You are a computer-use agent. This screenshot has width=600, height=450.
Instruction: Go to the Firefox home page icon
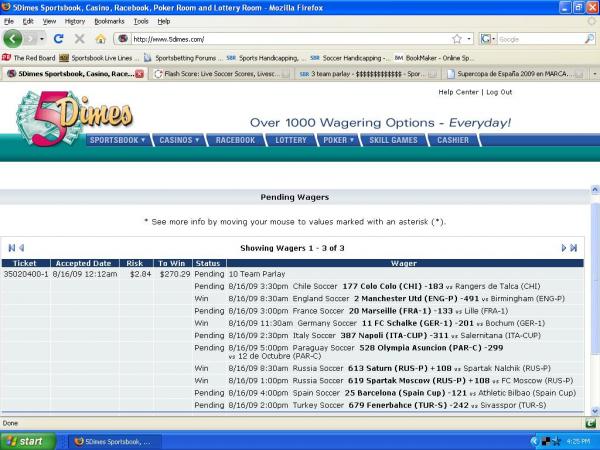pyautogui.click(x=100, y=39)
